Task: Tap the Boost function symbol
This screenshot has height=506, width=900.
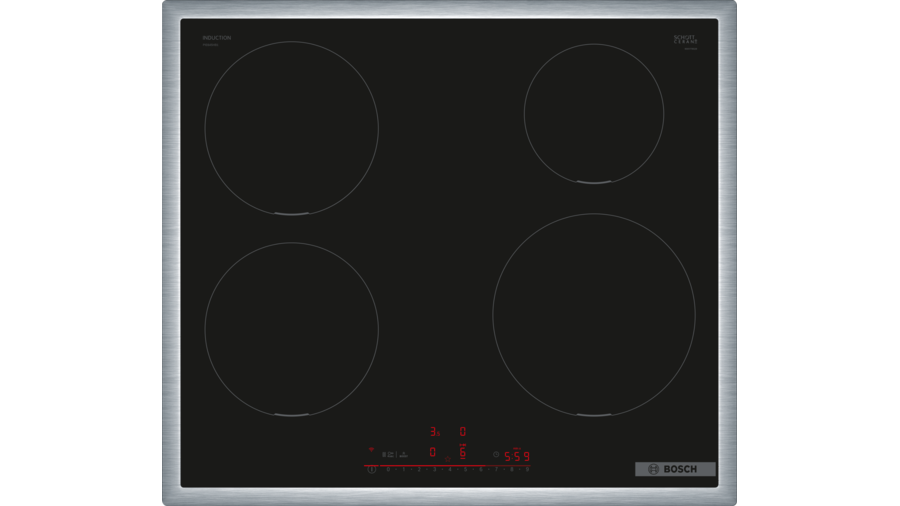Action: (x=403, y=454)
